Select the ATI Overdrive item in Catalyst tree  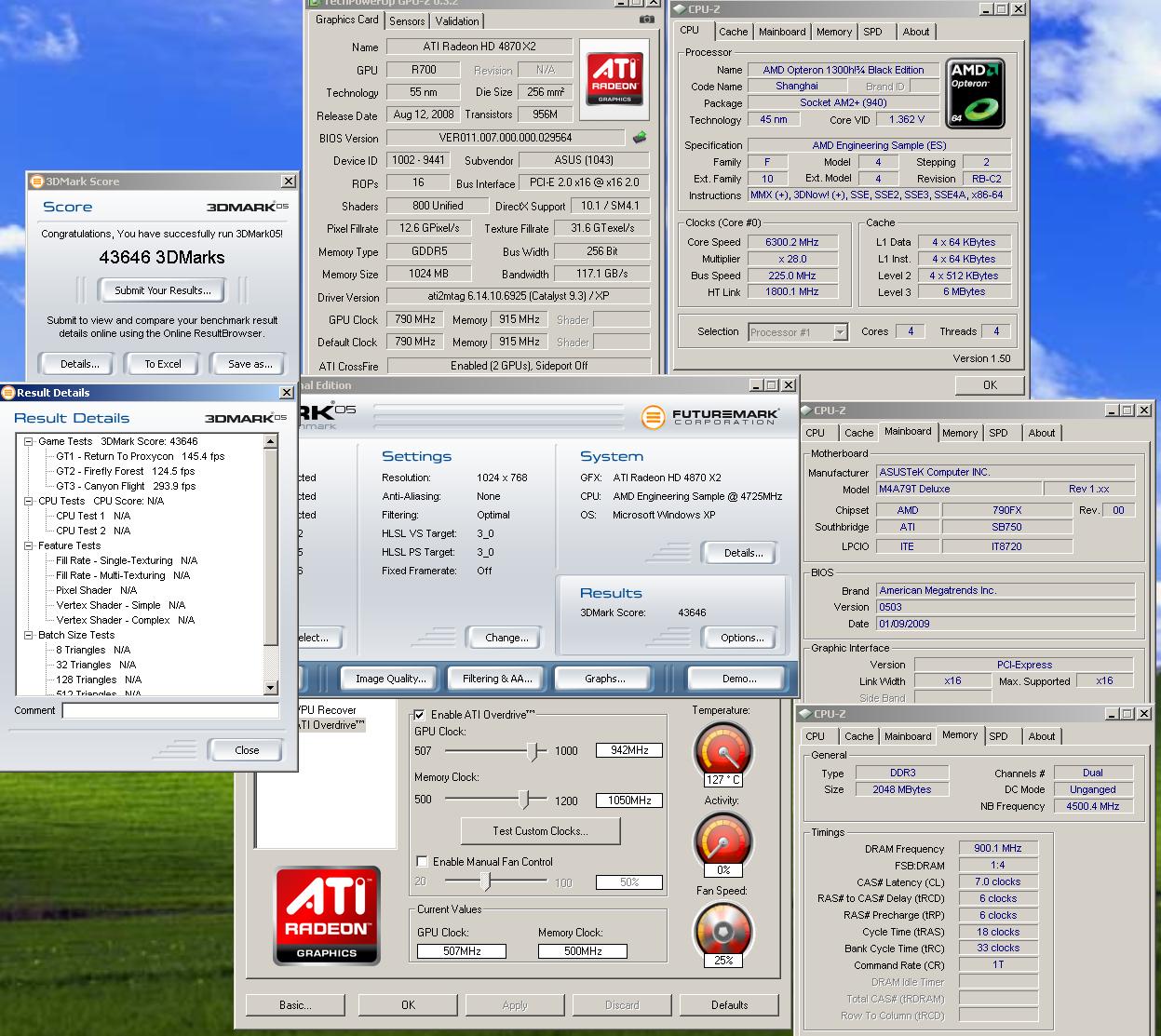[330, 725]
